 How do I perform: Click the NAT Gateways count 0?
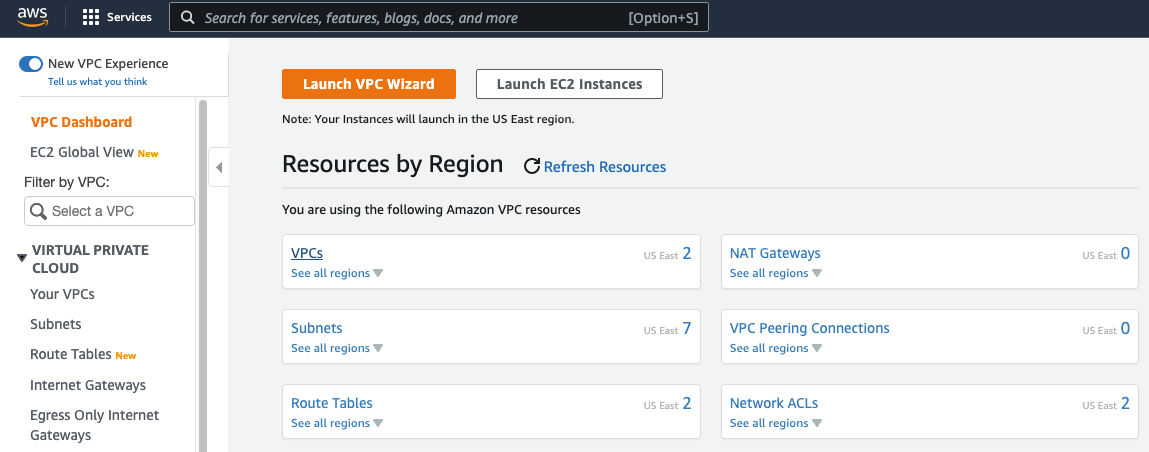pyautogui.click(x=1126, y=253)
